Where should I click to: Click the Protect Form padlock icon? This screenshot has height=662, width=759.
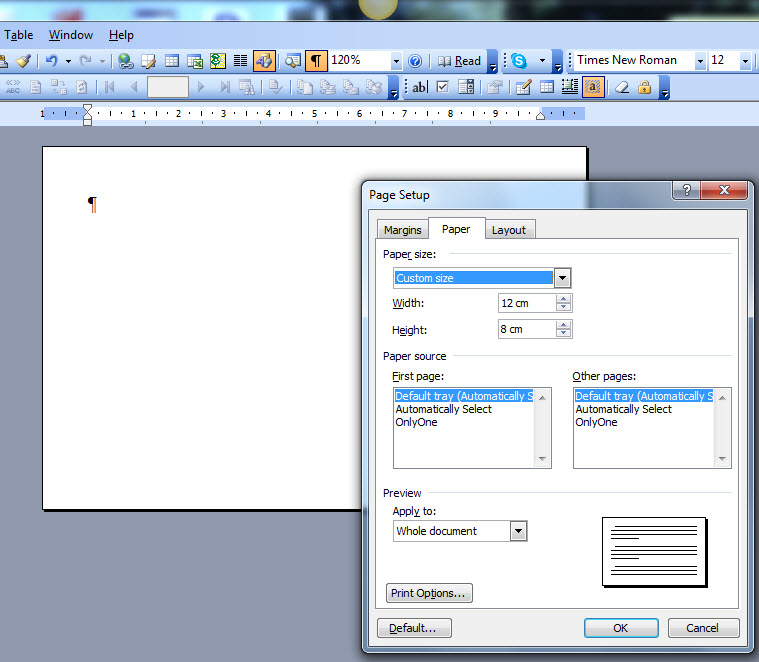644,87
